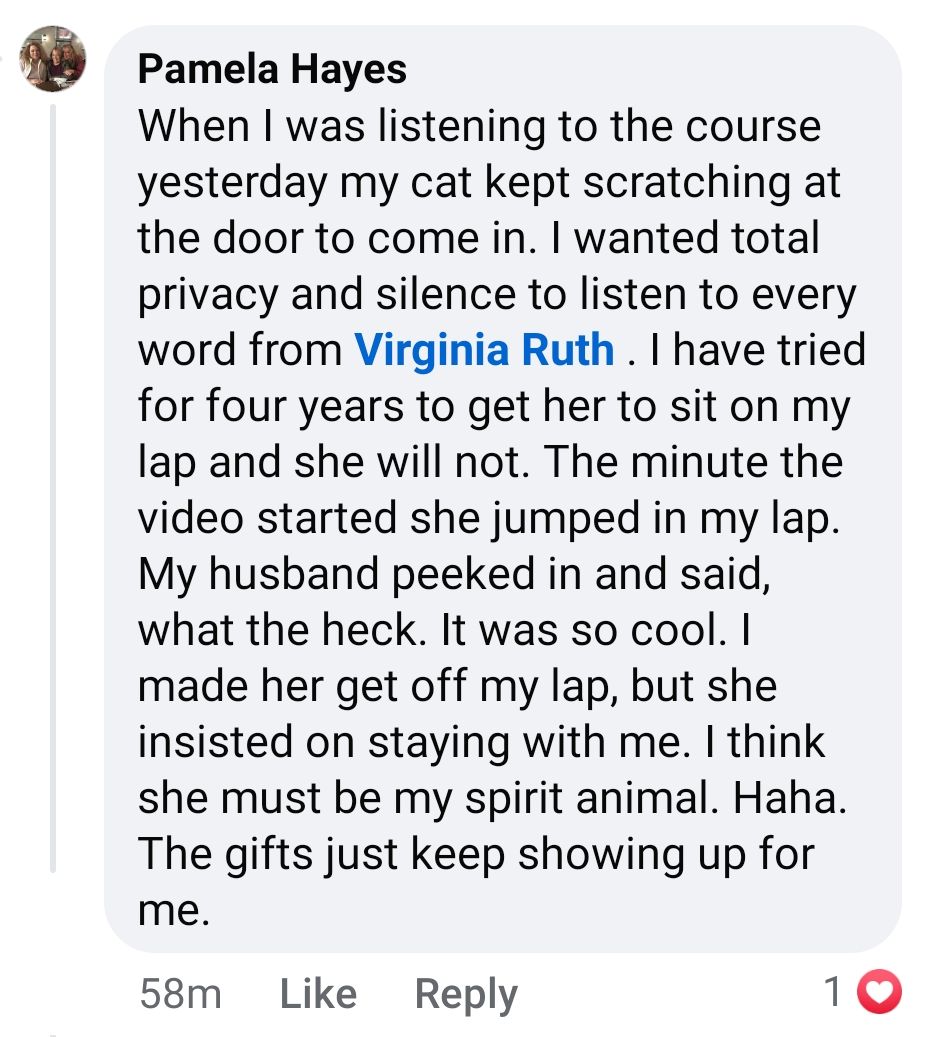
Task: Click the final word 'me.' in comment
Action: tap(174, 911)
